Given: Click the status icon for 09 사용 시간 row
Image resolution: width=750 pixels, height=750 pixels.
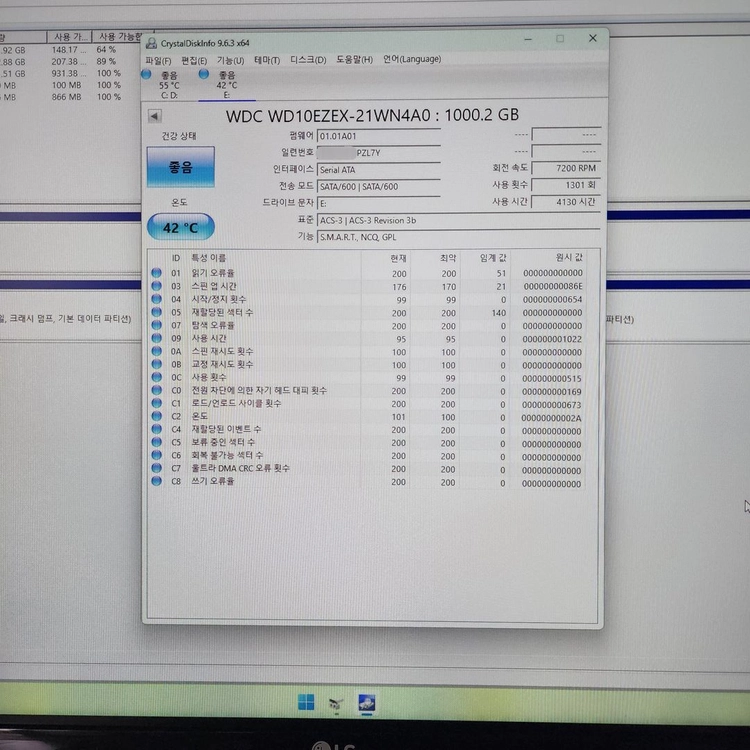Looking at the screenshot, I should click(156, 338).
